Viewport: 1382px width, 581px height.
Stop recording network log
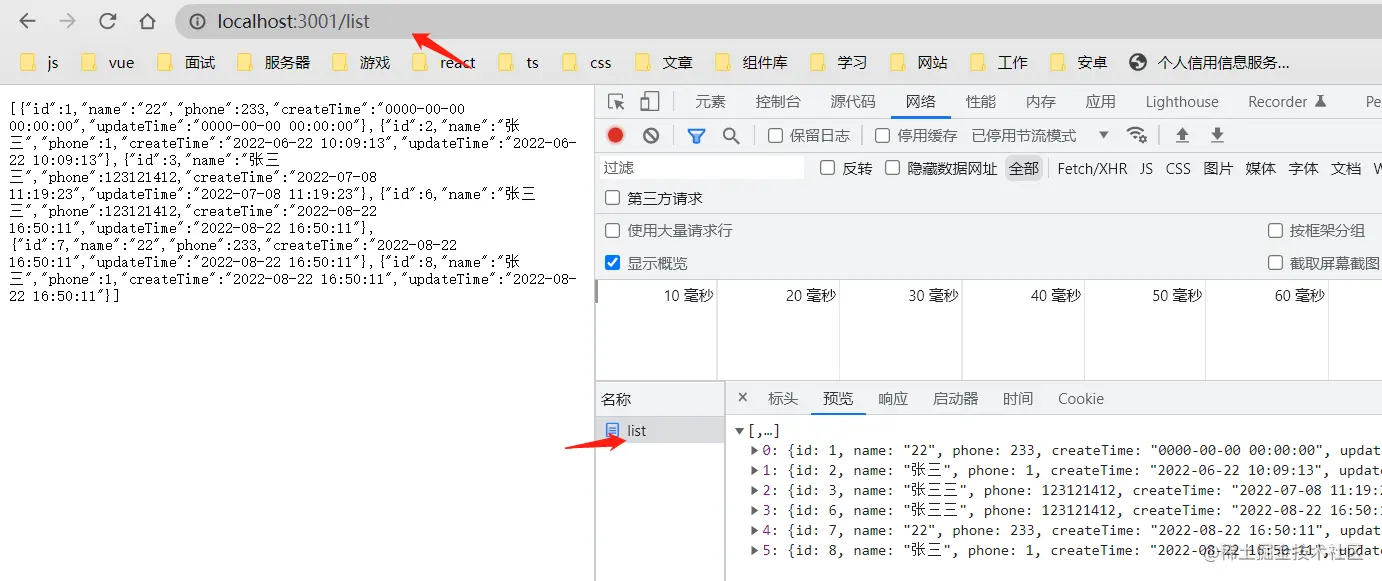616,135
